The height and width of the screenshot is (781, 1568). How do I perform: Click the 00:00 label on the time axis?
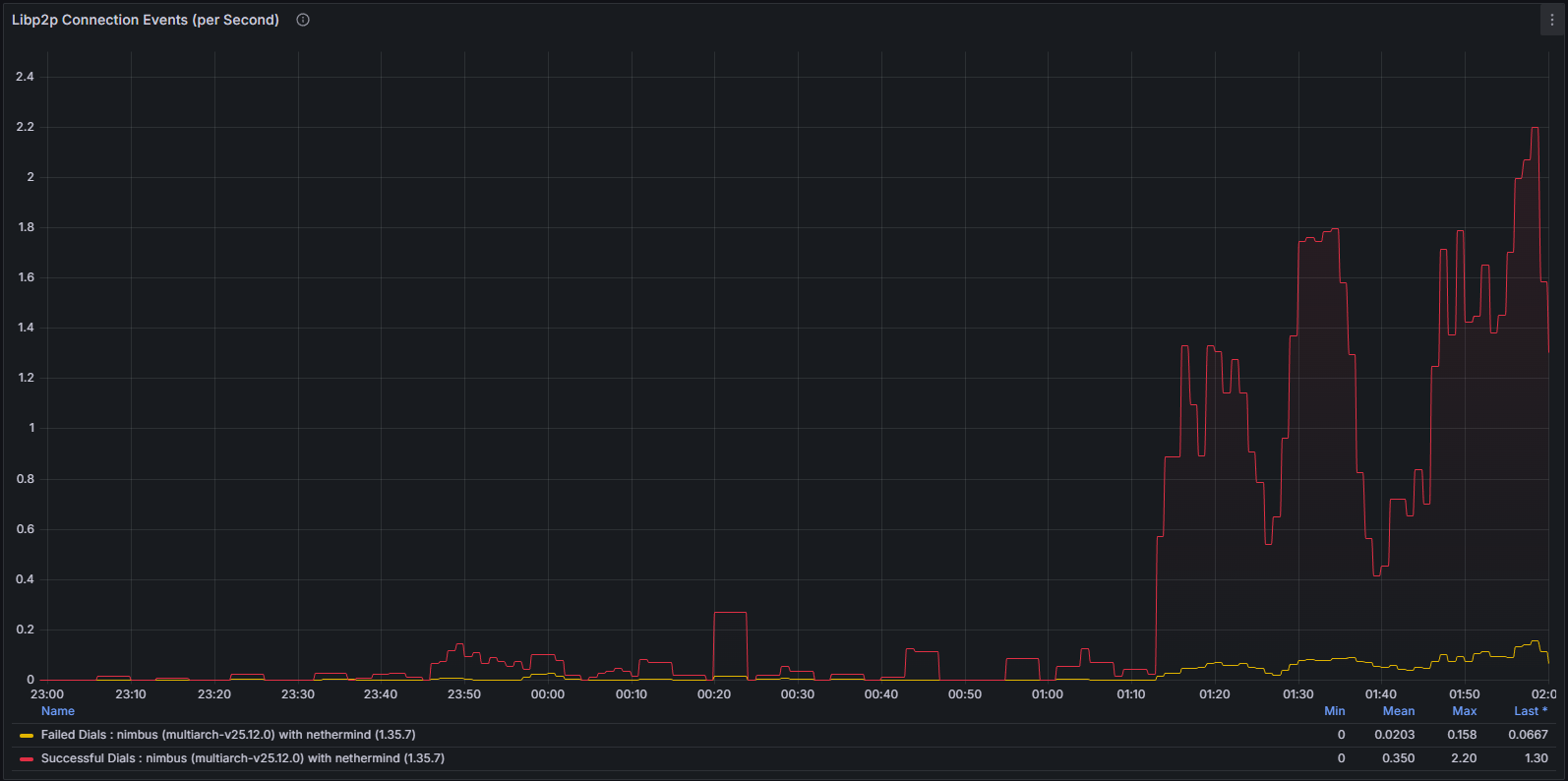click(x=548, y=694)
